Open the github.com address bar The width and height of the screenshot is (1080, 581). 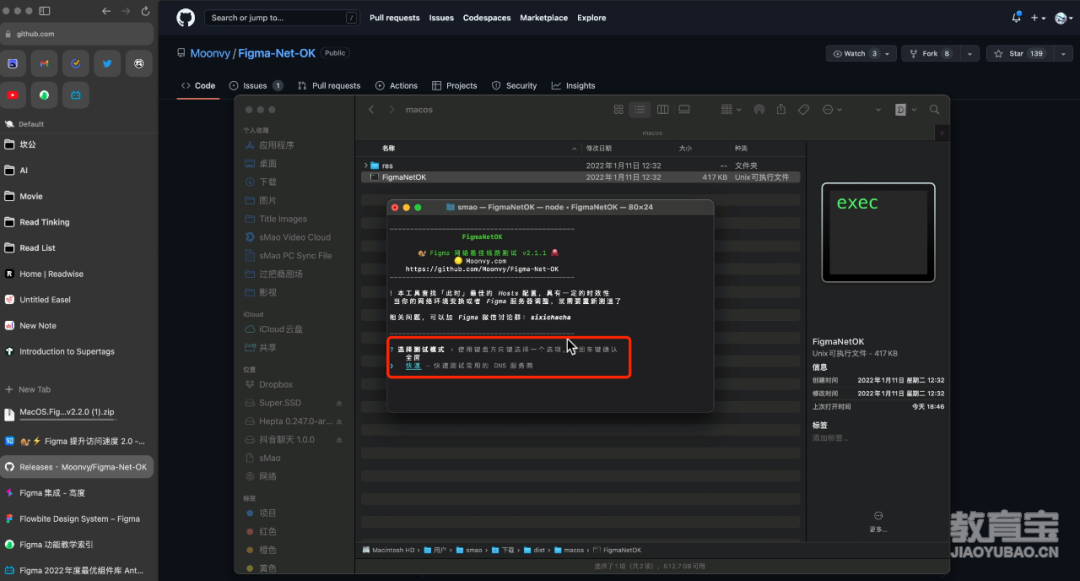[76, 34]
